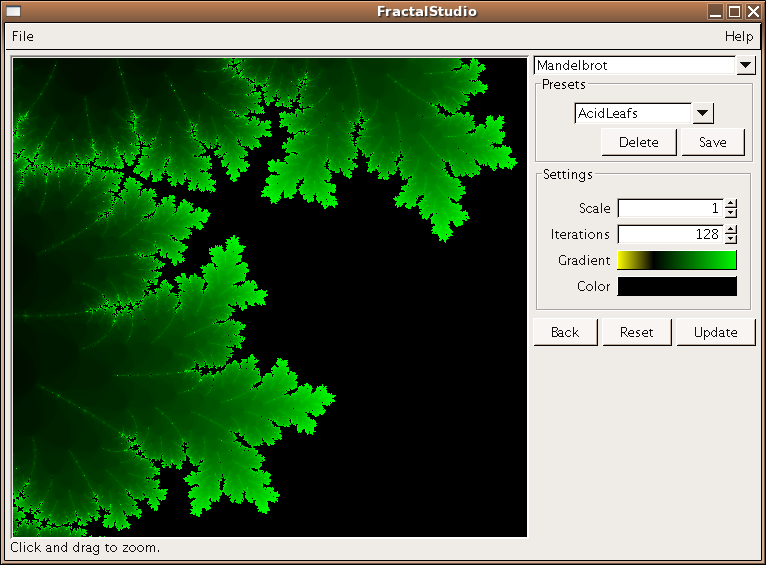This screenshot has width=766, height=565.
Task: Update the fractal rendering
Action: pyautogui.click(x=716, y=332)
